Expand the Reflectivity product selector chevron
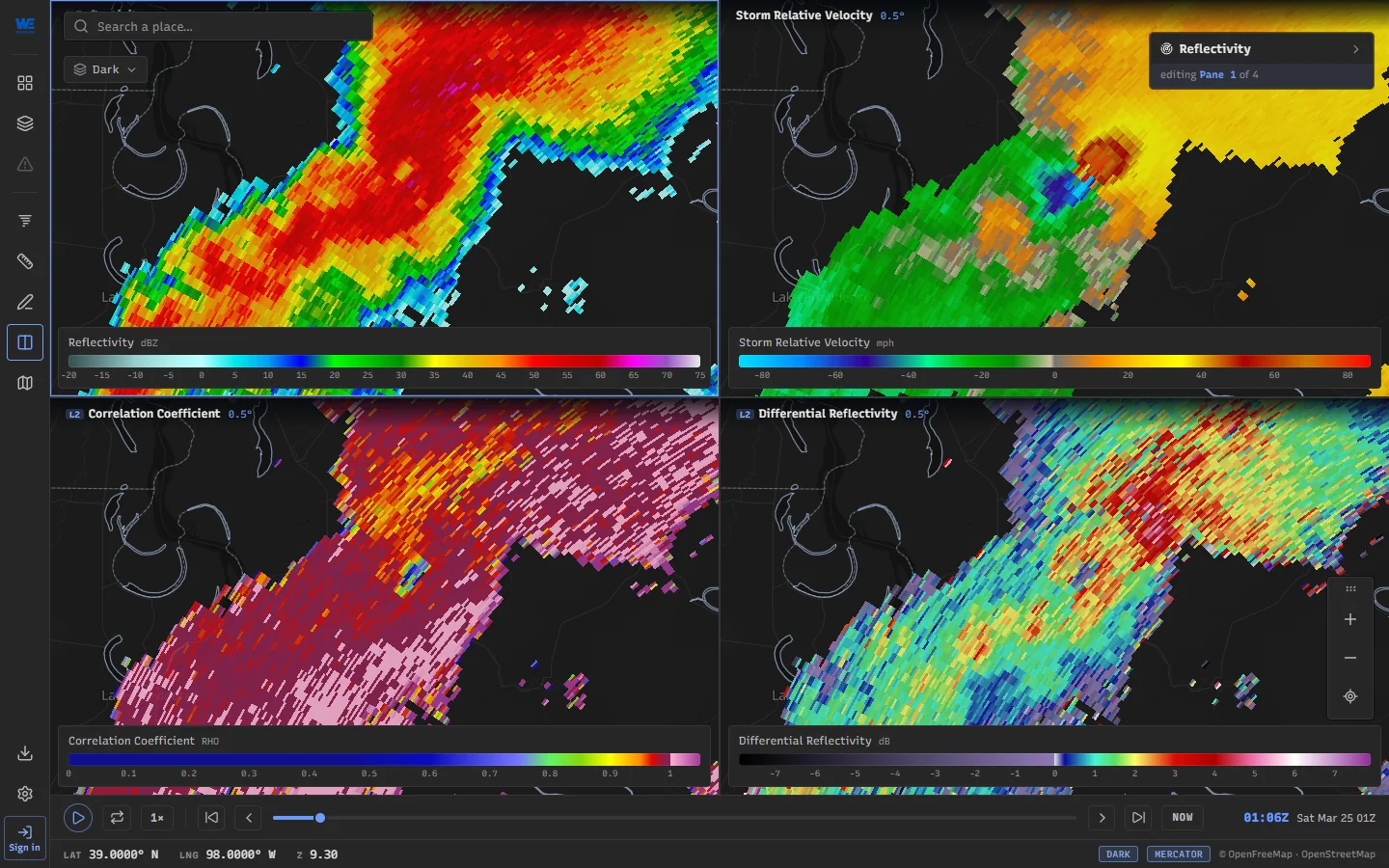The image size is (1389, 868). coord(1355,49)
